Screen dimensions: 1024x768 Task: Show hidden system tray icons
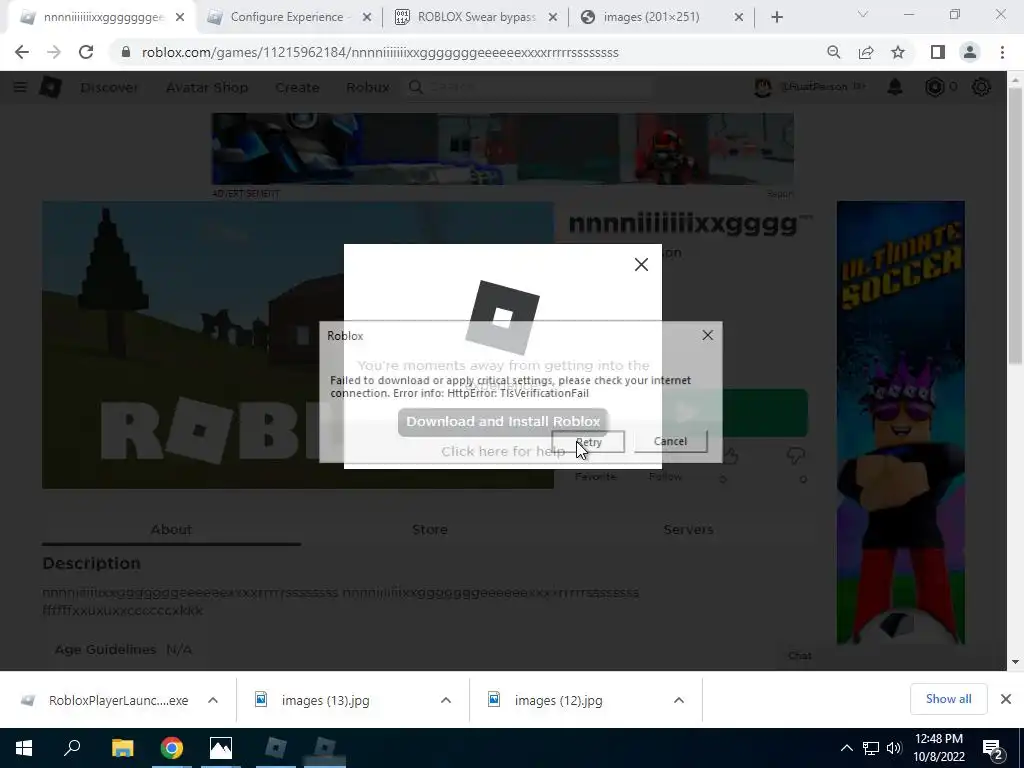846,748
